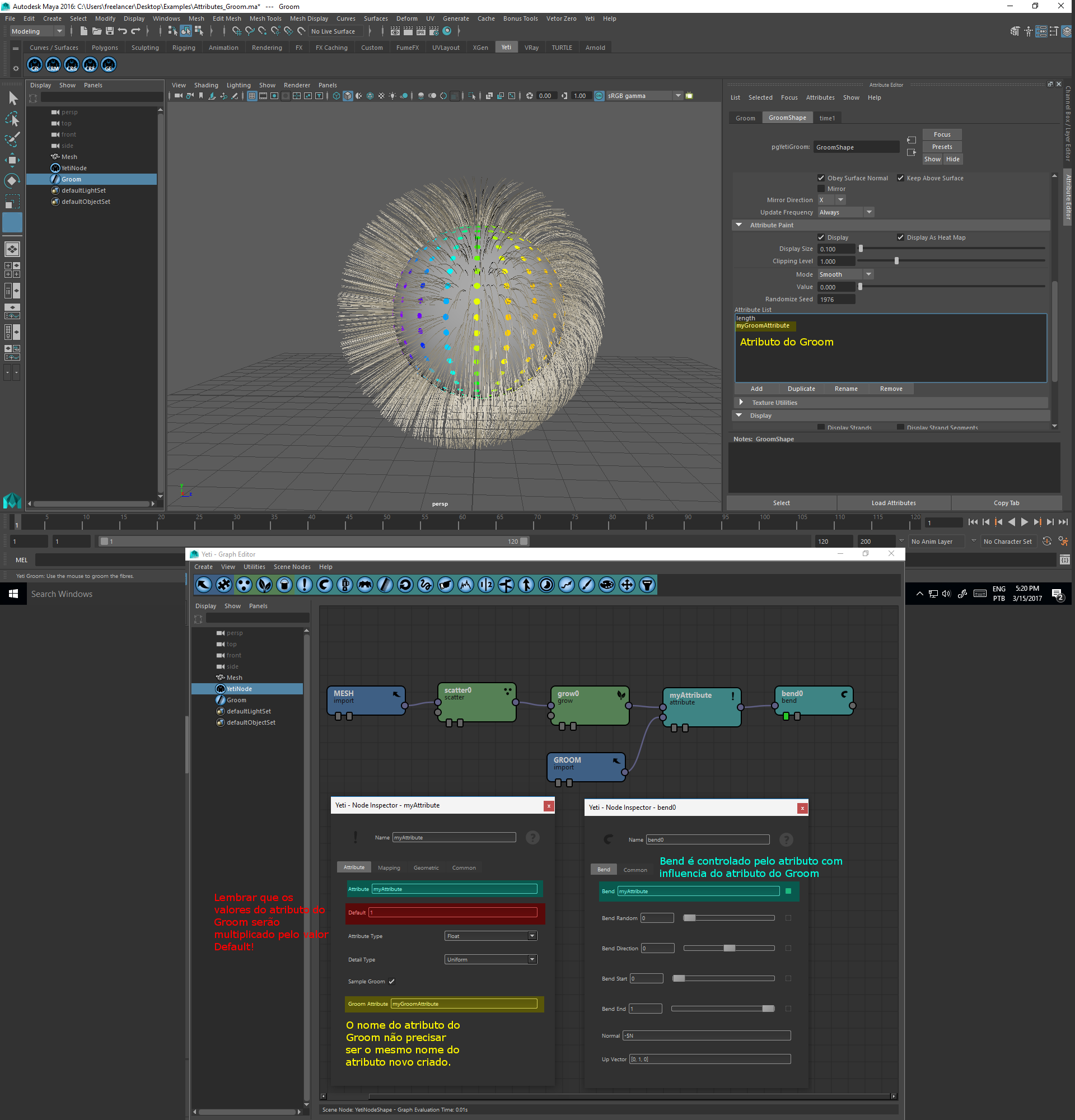
Task: Uncheck Sample Groom in myAttribute inspector
Action: click(392, 982)
